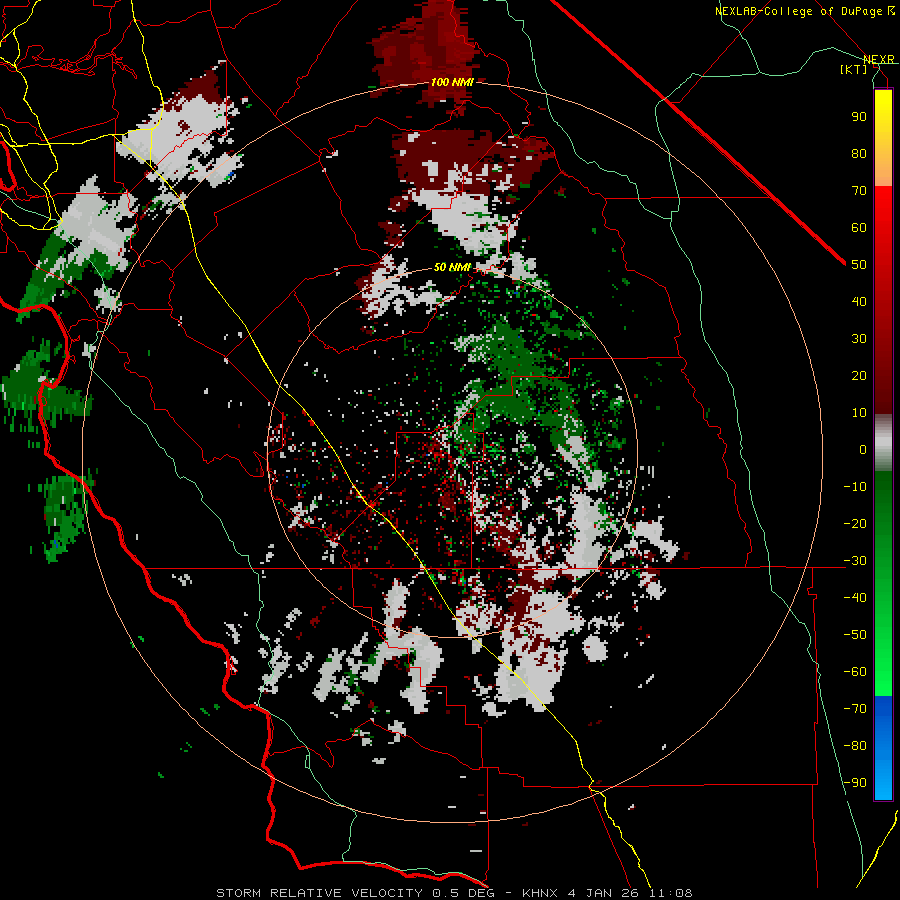Click the 50 NMI range ring label

tap(452, 267)
